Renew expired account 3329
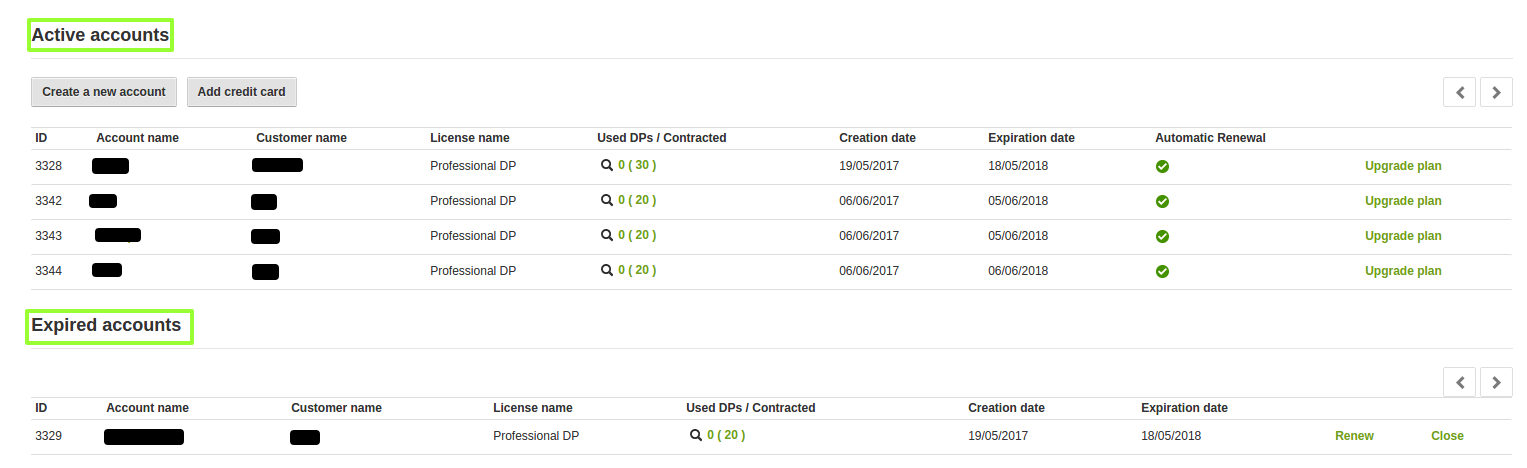Viewport: 1527px width, 468px height. 1354,436
